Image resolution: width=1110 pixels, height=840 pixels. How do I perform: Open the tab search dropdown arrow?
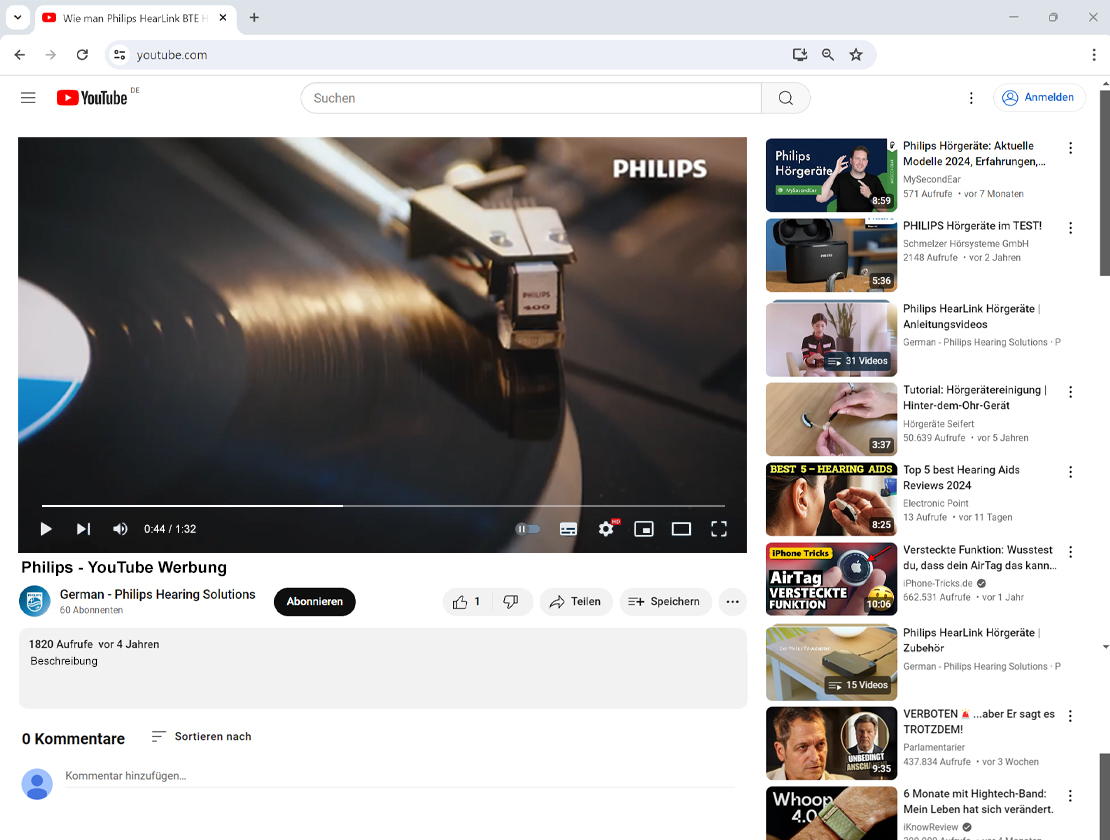click(18, 18)
